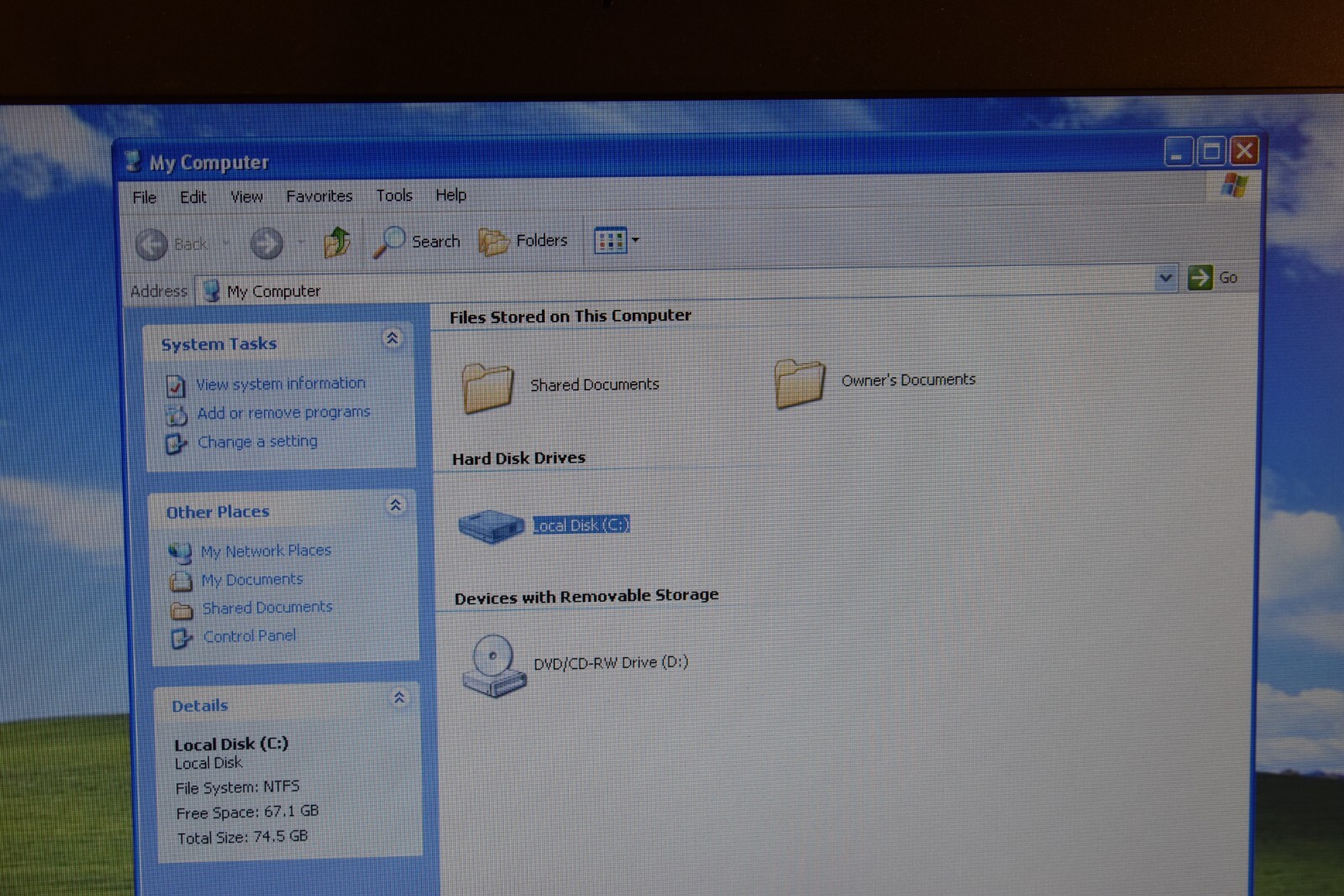Open the Edit menu
Screen dimensions: 1344x896
[x=193, y=196]
